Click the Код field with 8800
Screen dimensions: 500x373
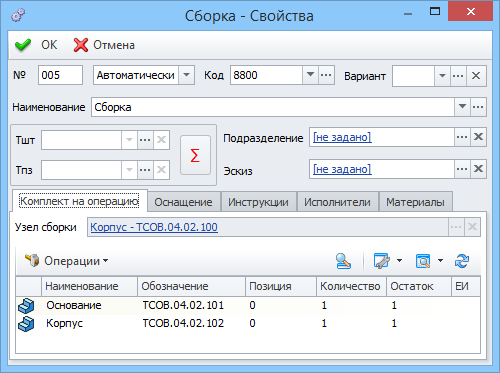tap(266, 75)
